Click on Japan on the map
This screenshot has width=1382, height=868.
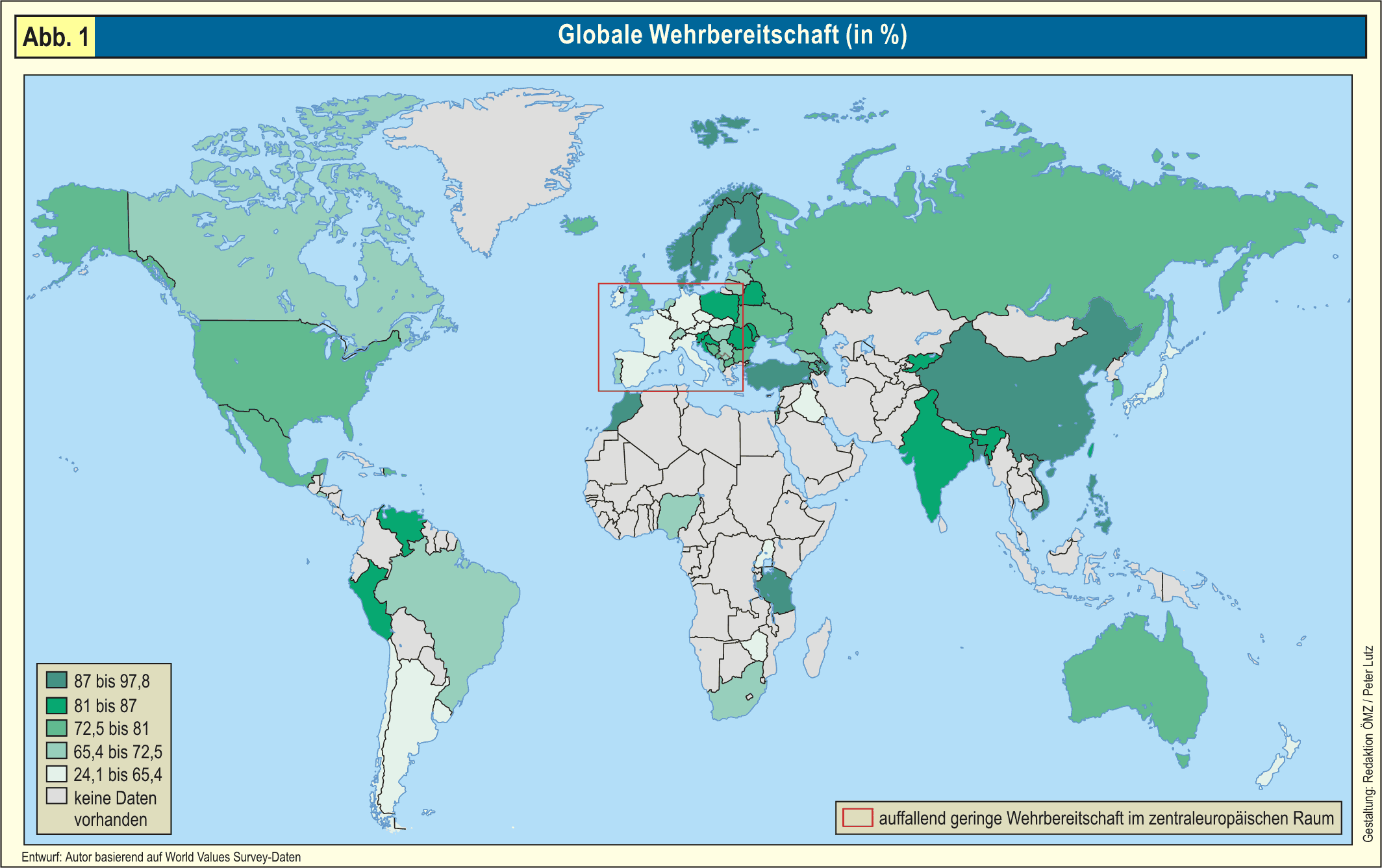(1155, 387)
